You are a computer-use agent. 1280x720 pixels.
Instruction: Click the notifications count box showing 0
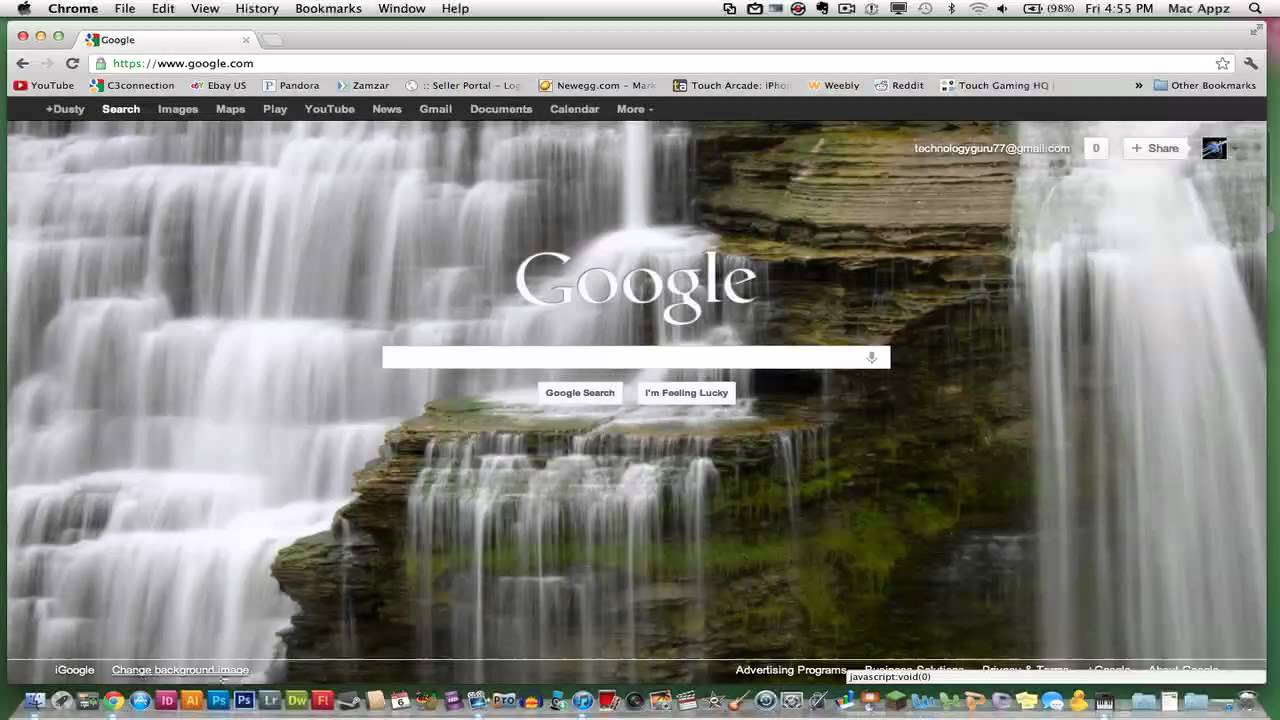pos(1096,148)
